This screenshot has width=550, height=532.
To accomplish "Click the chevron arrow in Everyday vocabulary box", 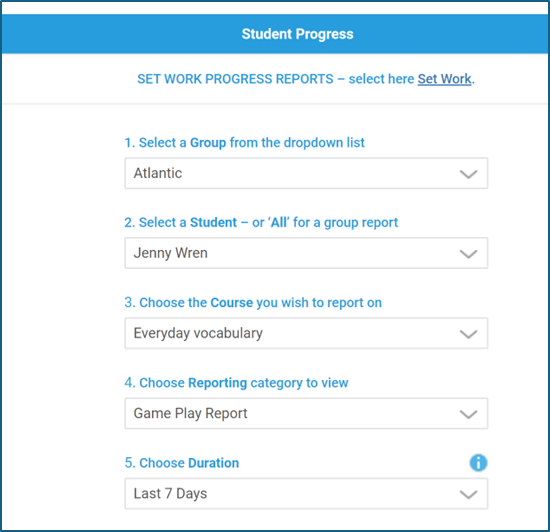I will click(x=468, y=334).
